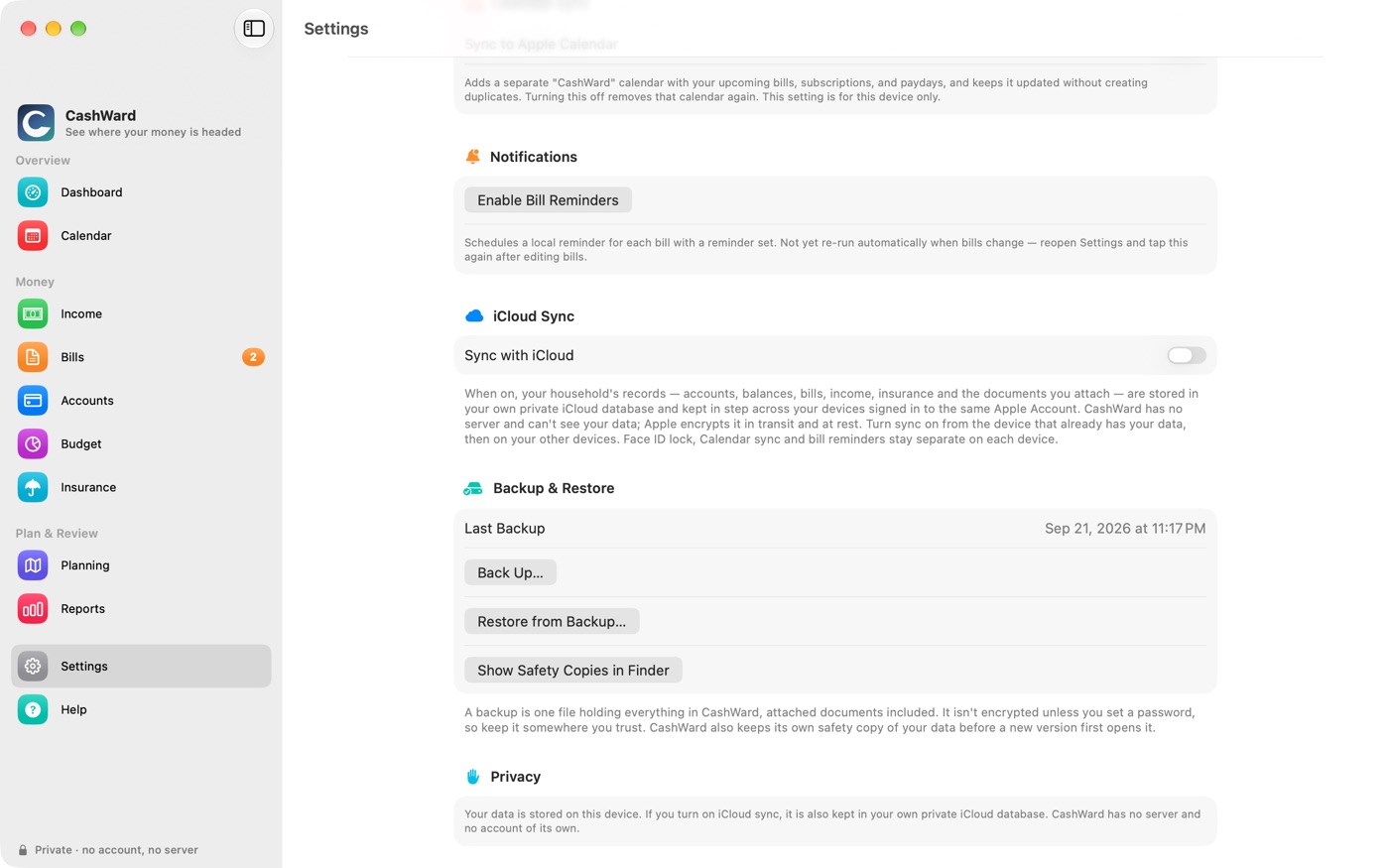Click Show Safety Copies in Finder
Image resolution: width=1389 pixels, height=868 pixels.
pos(572,671)
